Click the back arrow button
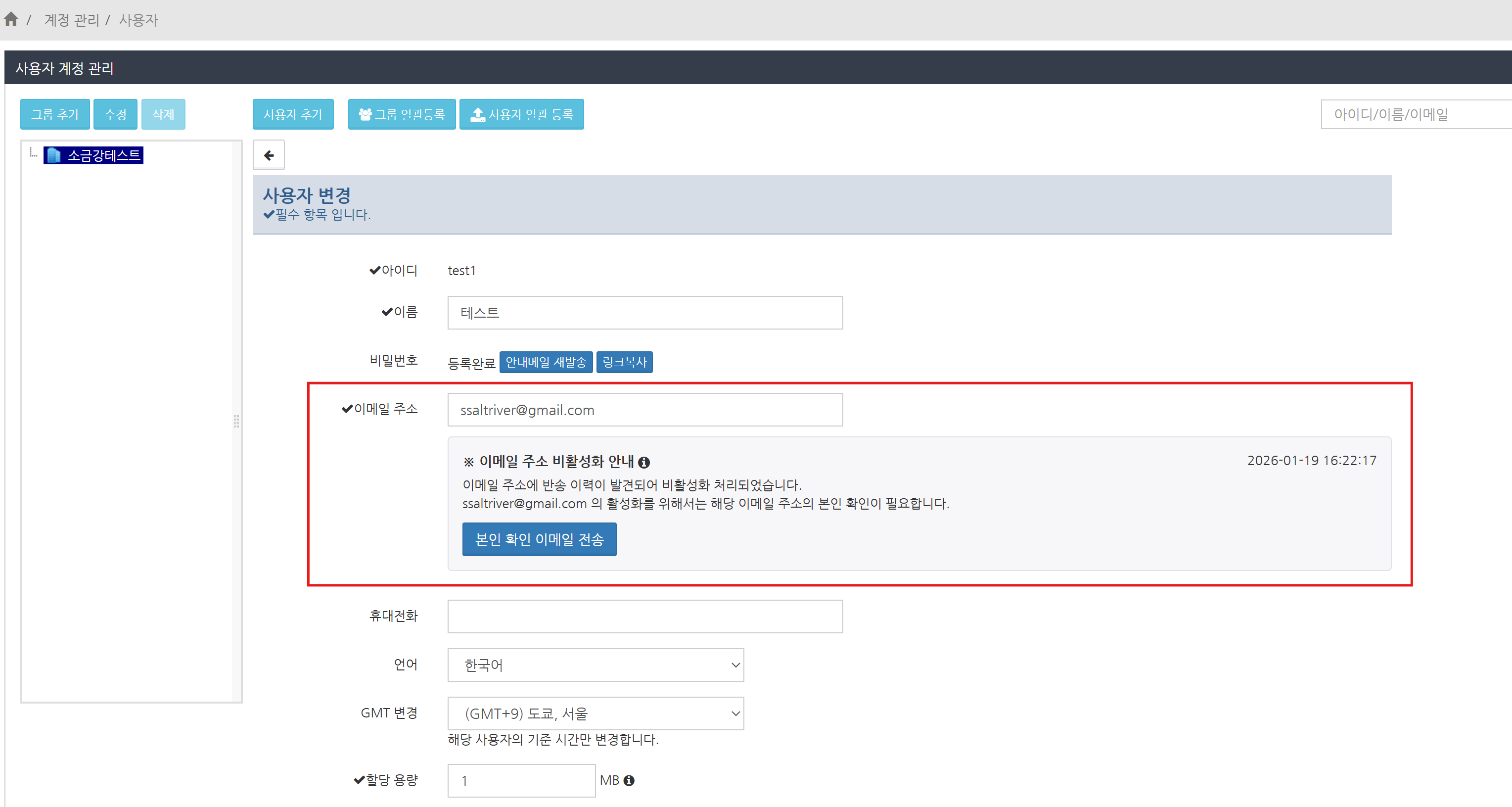This screenshot has width=1512, height=807. tap(268, 155)
